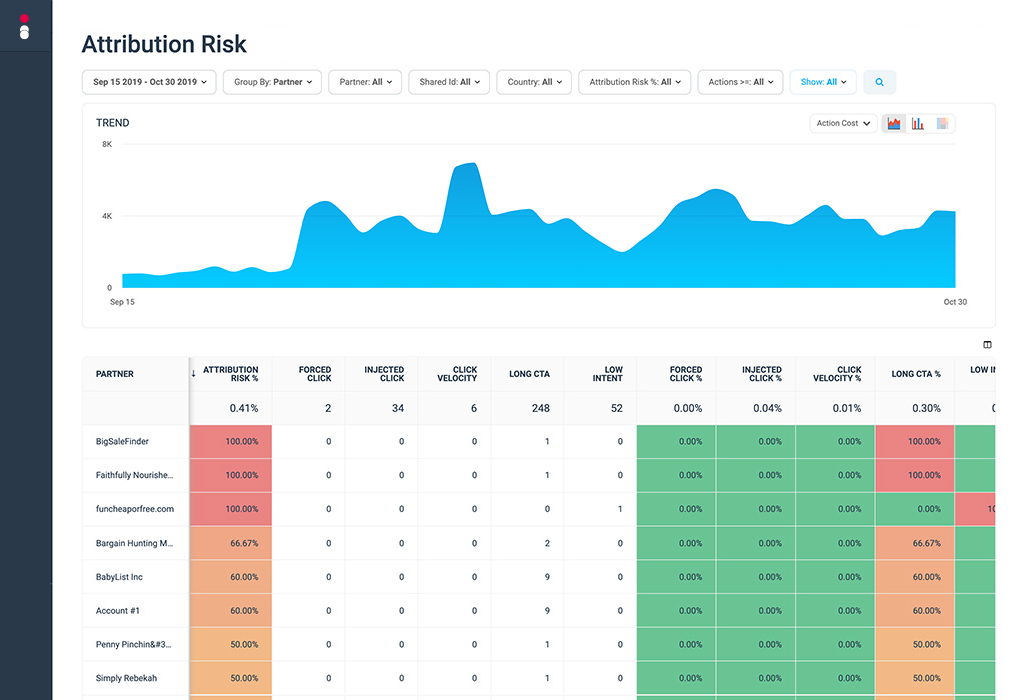Expand the Actions >=: All filter
This screenshot has width=1024, height=700.
point(740,82)
